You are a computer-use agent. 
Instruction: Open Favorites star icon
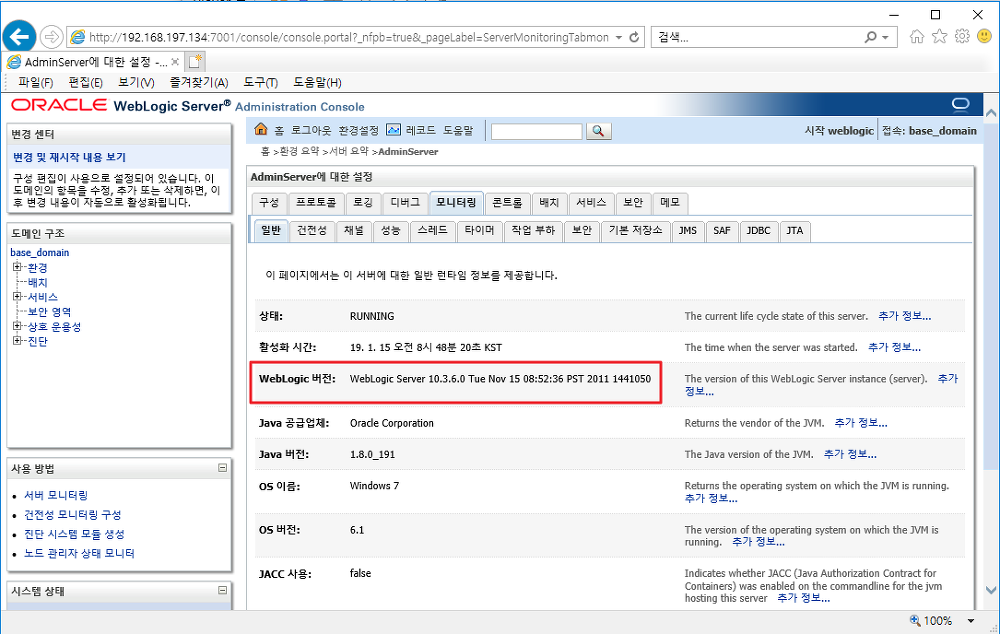pyautogui.click(x=939, y=36)
